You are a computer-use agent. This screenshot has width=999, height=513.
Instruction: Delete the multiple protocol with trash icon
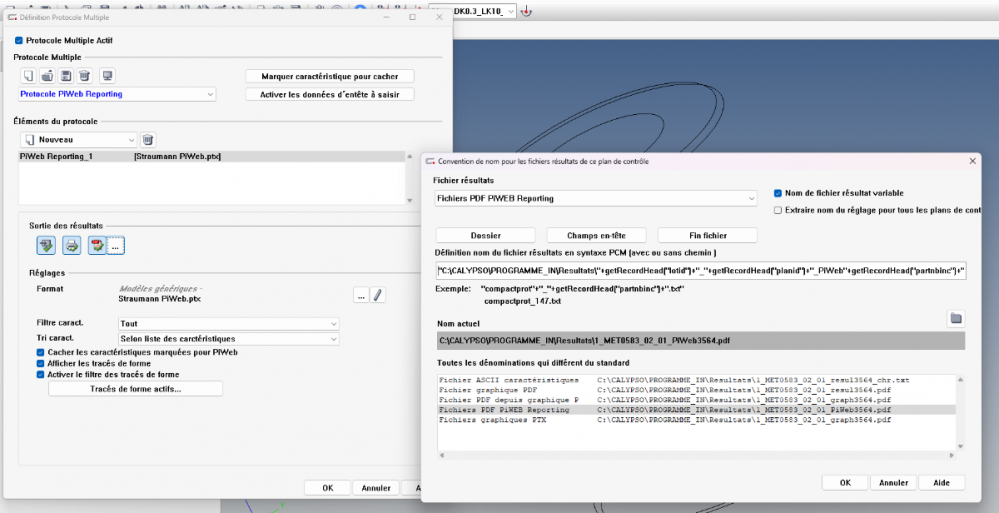point(85,76)
